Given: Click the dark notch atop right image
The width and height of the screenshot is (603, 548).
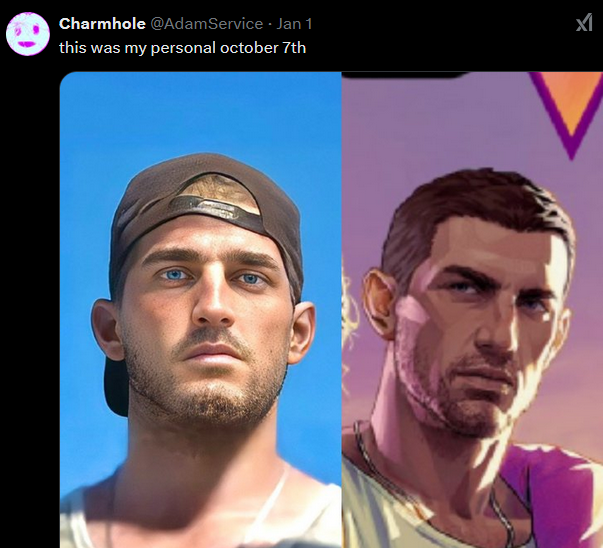Looking at the screenshot, I should [x=404, y=75].
